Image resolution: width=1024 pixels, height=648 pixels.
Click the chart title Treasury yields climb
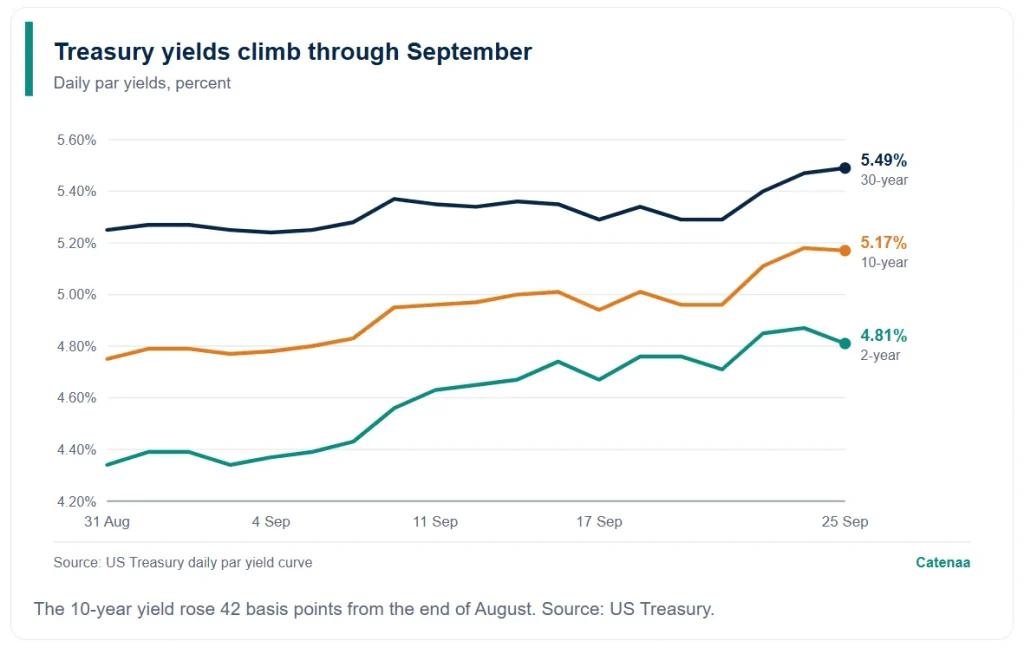click(x=293, y=52)
